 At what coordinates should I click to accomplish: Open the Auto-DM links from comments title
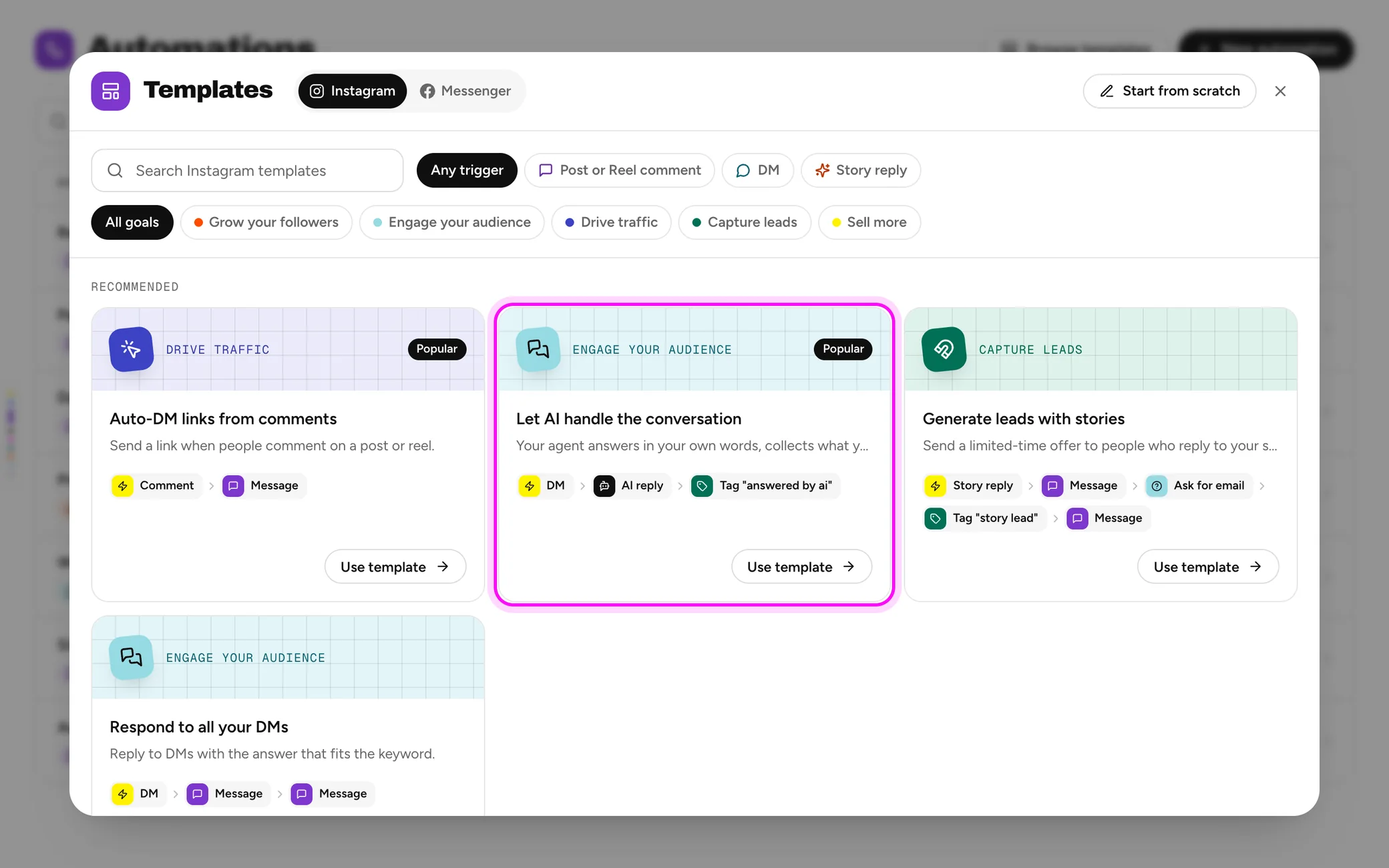223,419
